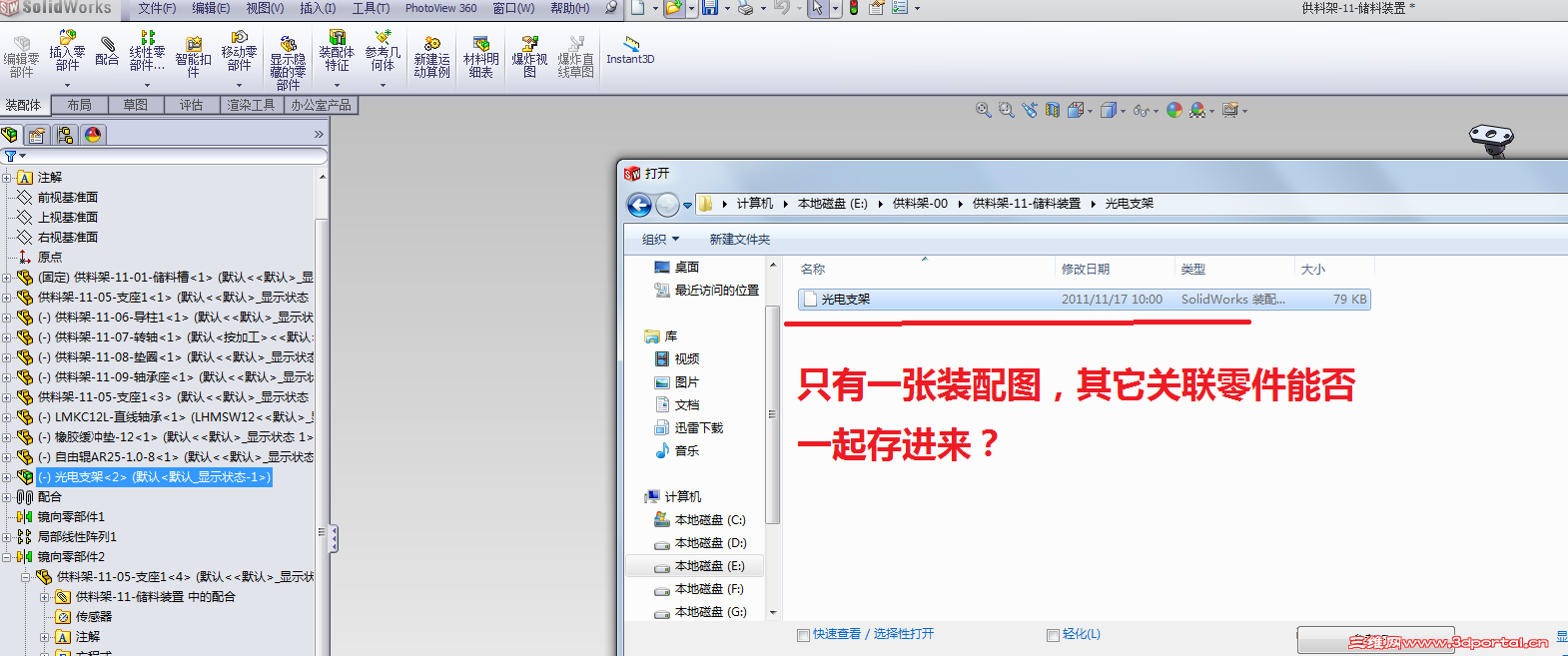This screenshot has height=656, width=1568.
Task: Collapse the 镜向零部件2 node
Action: (7, 557)
